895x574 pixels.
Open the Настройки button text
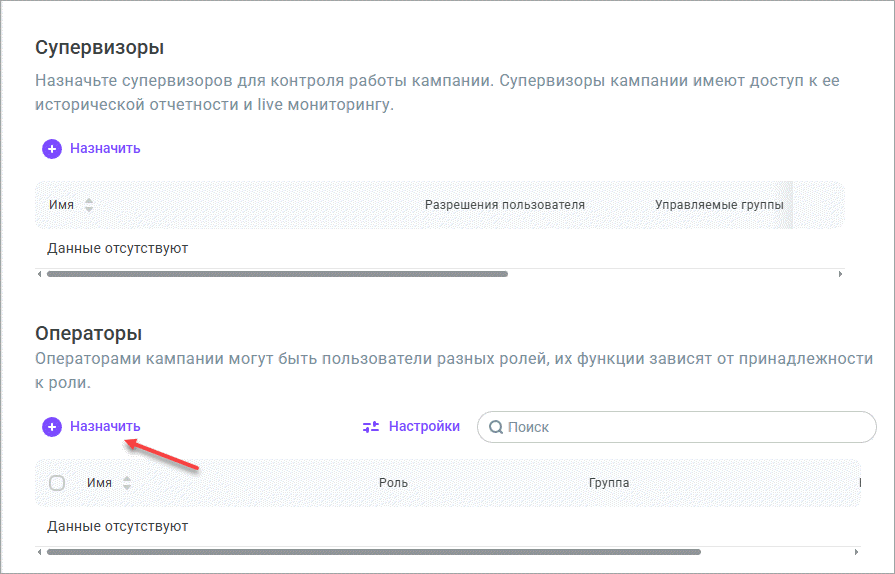click(x=424, y=427)
